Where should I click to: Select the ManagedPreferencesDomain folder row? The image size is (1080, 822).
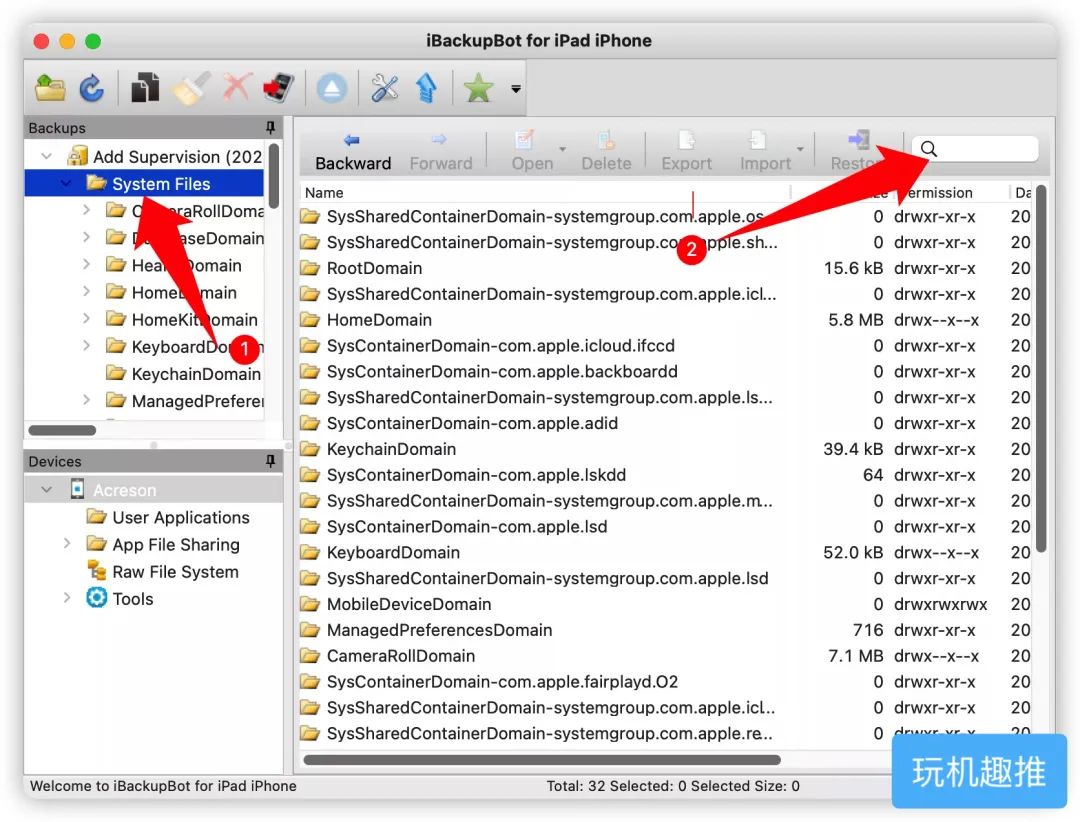coord(665,630)
